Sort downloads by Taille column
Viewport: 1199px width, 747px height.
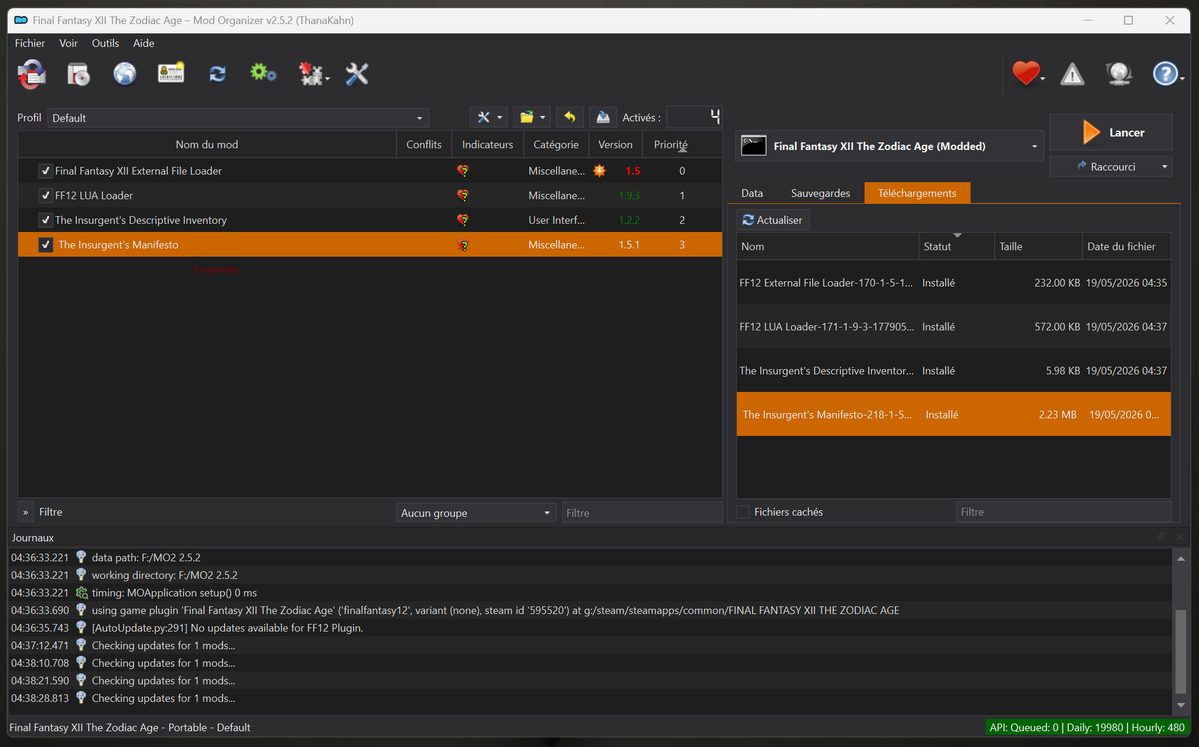click(1038, 246)
